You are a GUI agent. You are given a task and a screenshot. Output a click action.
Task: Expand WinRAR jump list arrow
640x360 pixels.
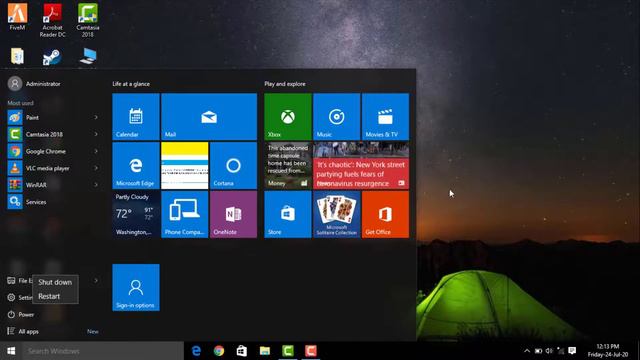(96, 185)
